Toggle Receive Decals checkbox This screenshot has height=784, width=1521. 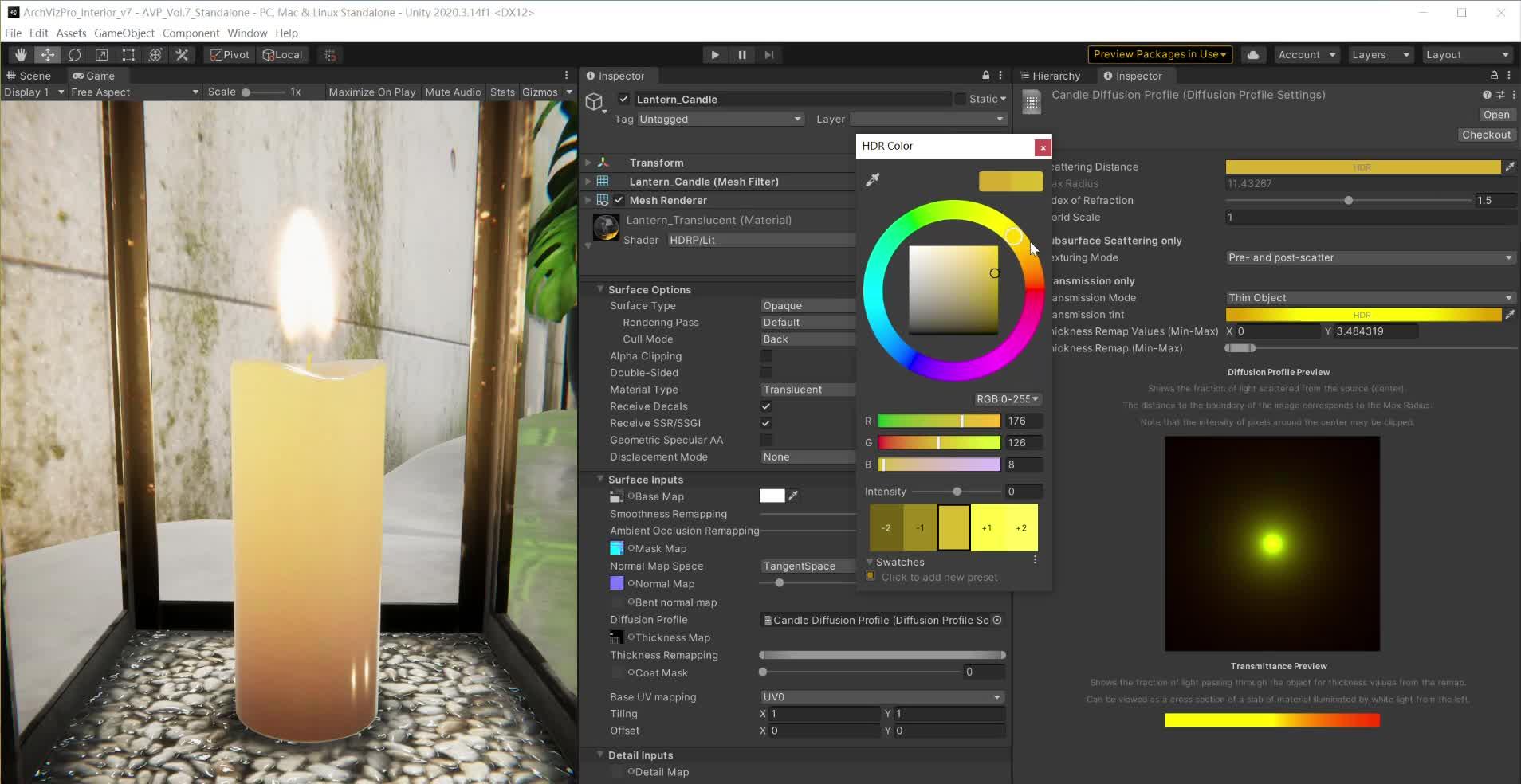coord(766,406)
